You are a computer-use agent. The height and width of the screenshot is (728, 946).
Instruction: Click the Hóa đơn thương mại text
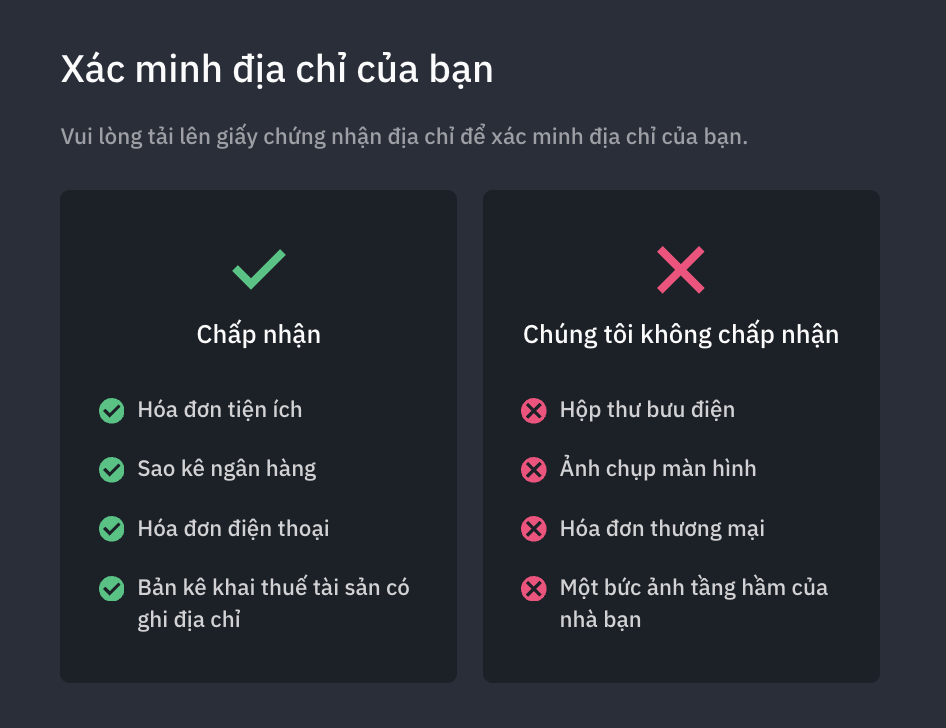click(662, 529)
